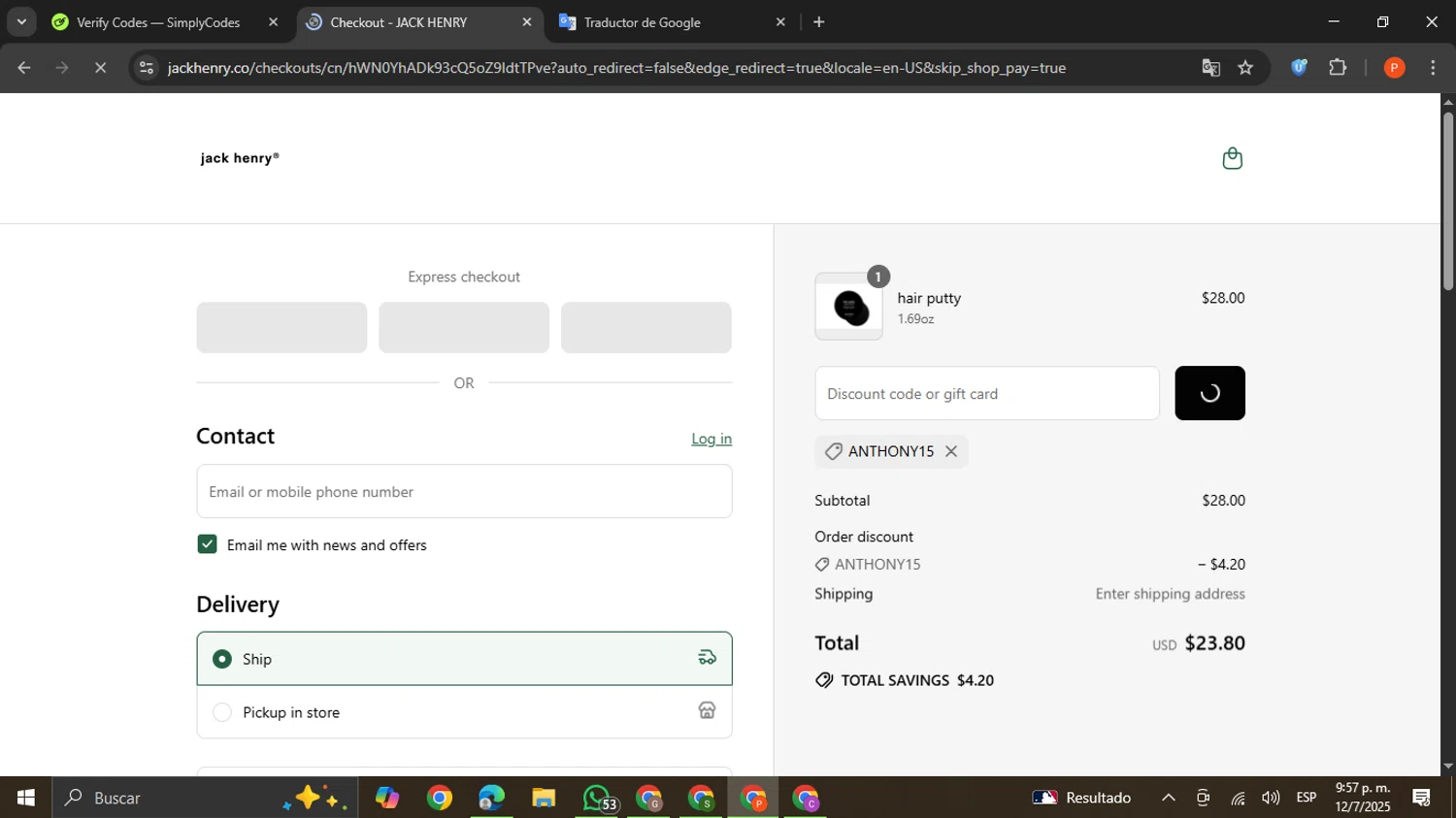Click the address bar URL
The width and height of the screenshot is (1456, 818).
click(x=616, y=68)
